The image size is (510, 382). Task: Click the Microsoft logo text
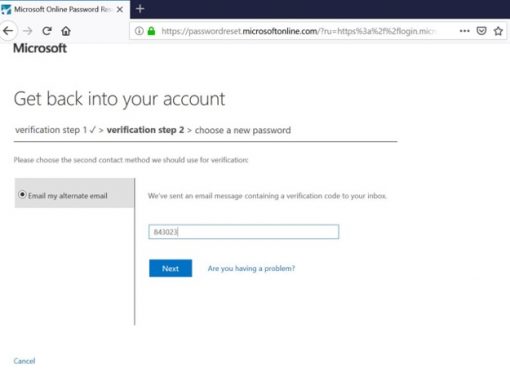(x=40, y=48)
